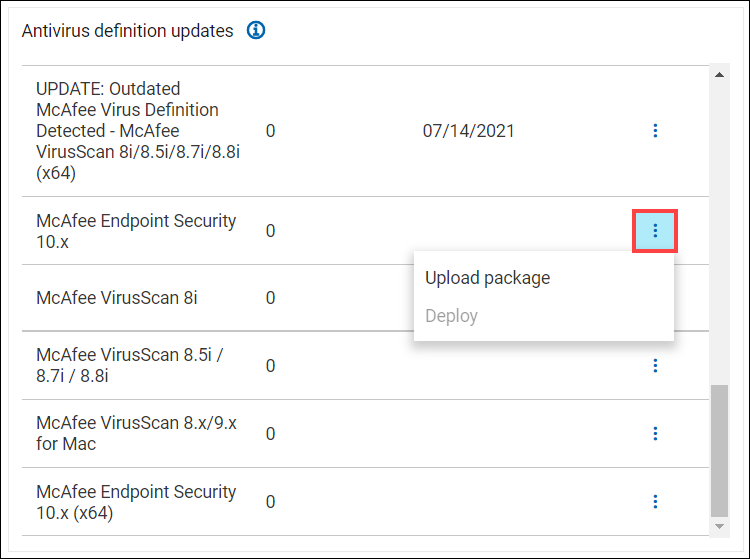Open three-dot menu for Endpoint Security 10.x (x64)

tap(655, 501)
